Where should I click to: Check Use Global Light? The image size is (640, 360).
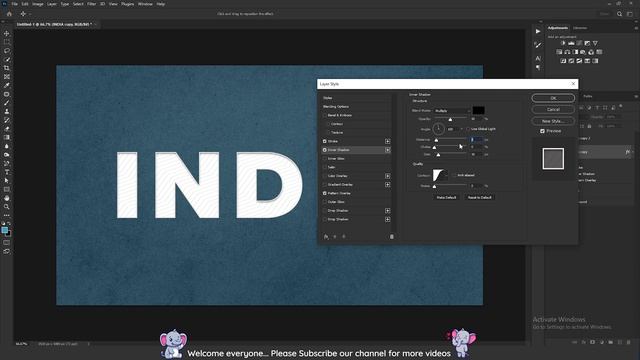point(468,129)
